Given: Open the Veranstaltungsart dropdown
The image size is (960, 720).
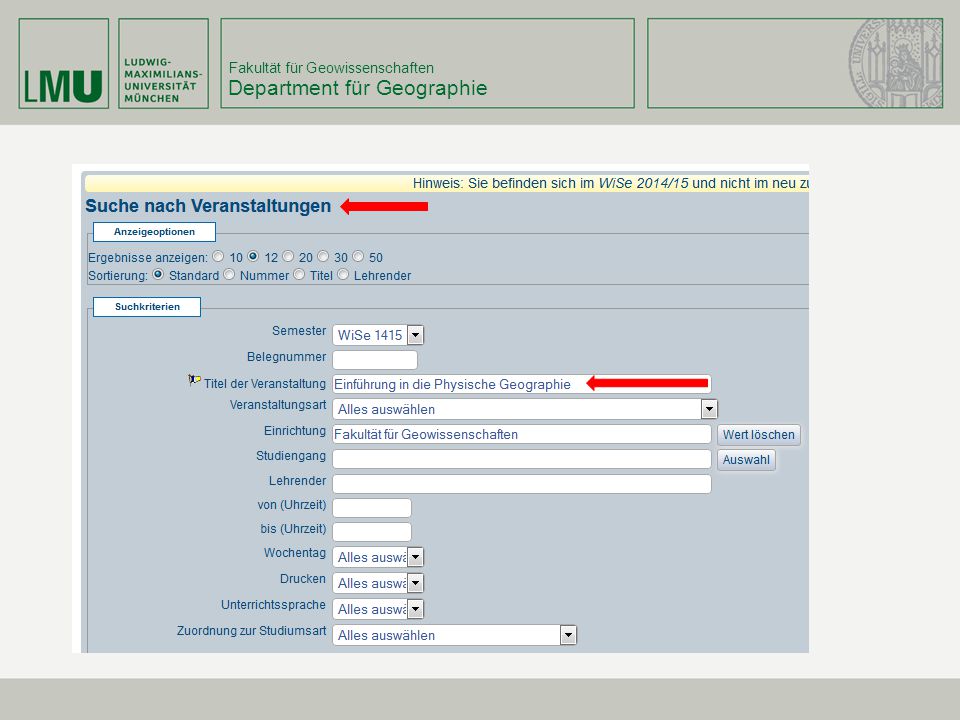Looking at the screenshot, I should point(525,409).
